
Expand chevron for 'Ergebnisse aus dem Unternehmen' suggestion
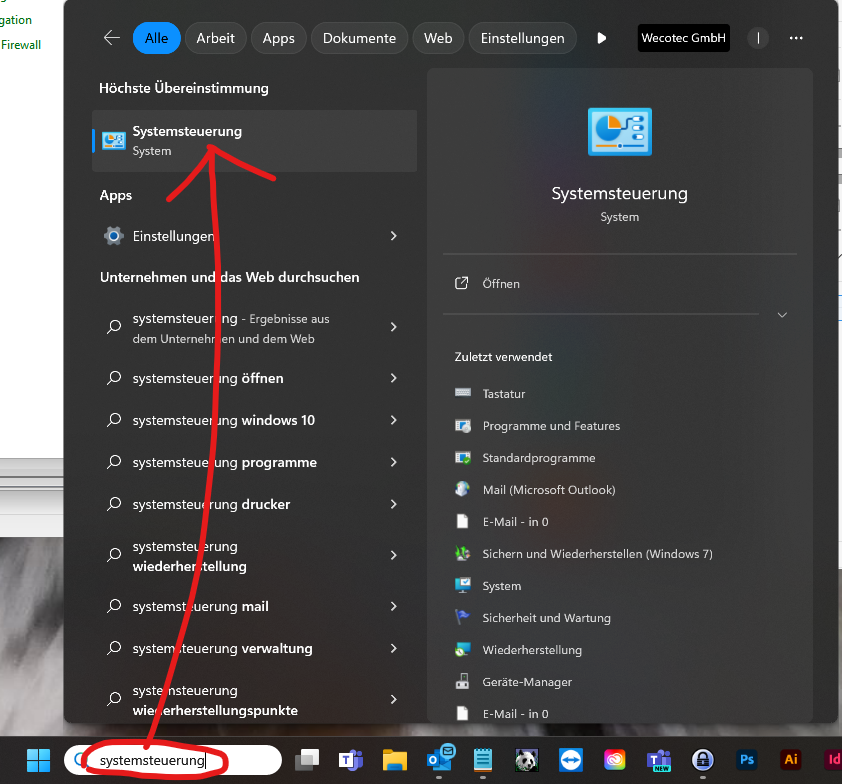394,327
